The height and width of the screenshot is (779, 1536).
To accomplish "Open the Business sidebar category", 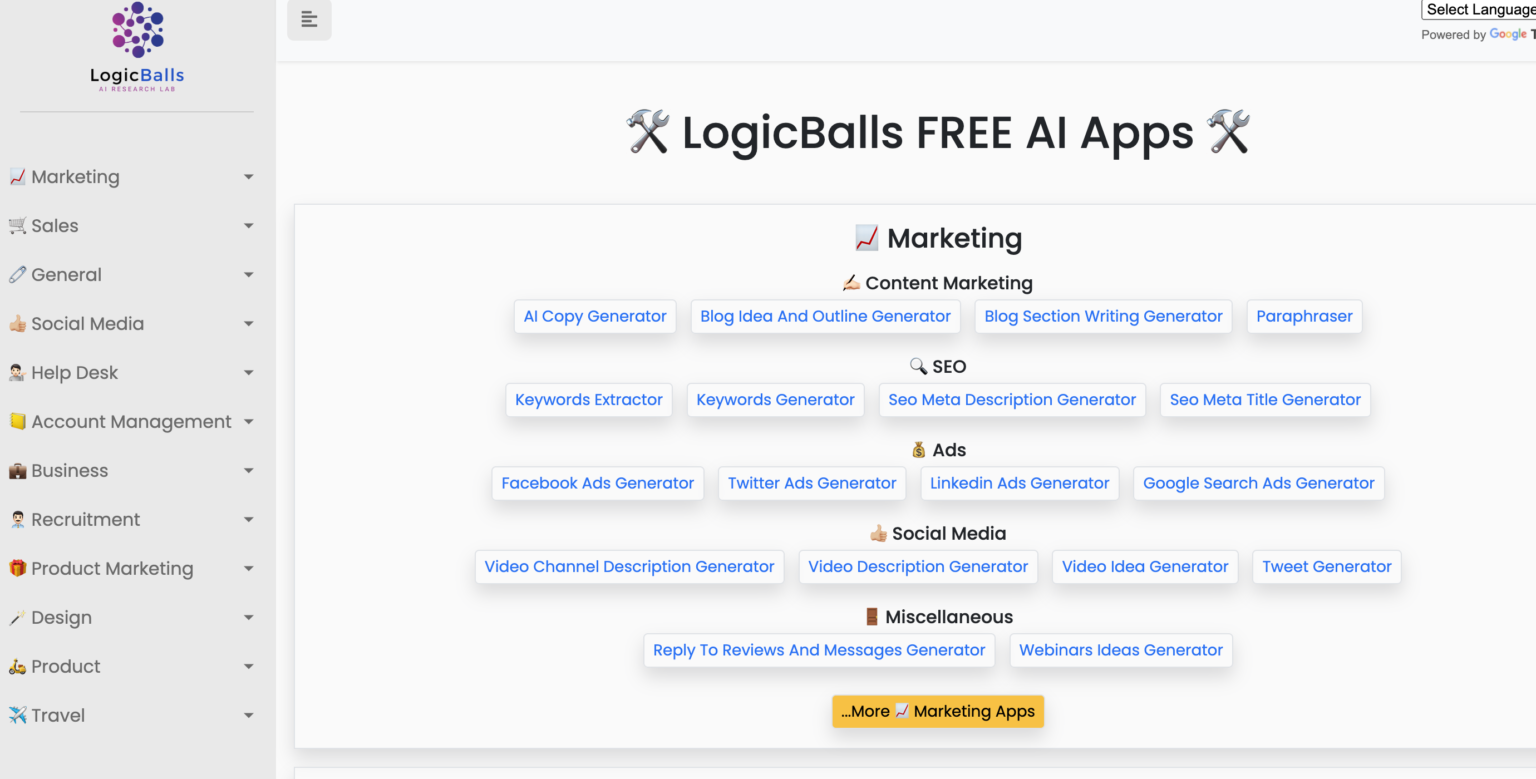I will [70, 470].
